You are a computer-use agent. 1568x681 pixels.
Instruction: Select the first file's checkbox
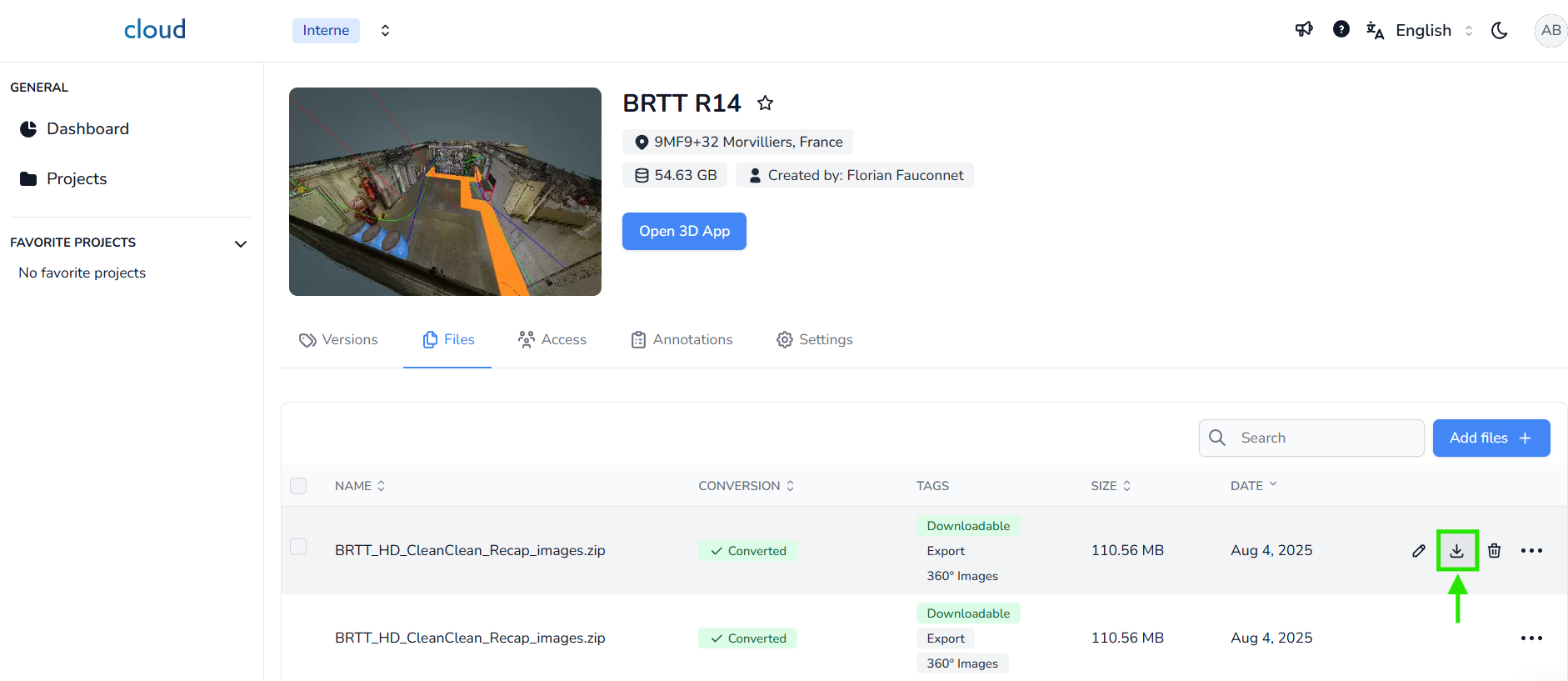(x=298, y=547)
